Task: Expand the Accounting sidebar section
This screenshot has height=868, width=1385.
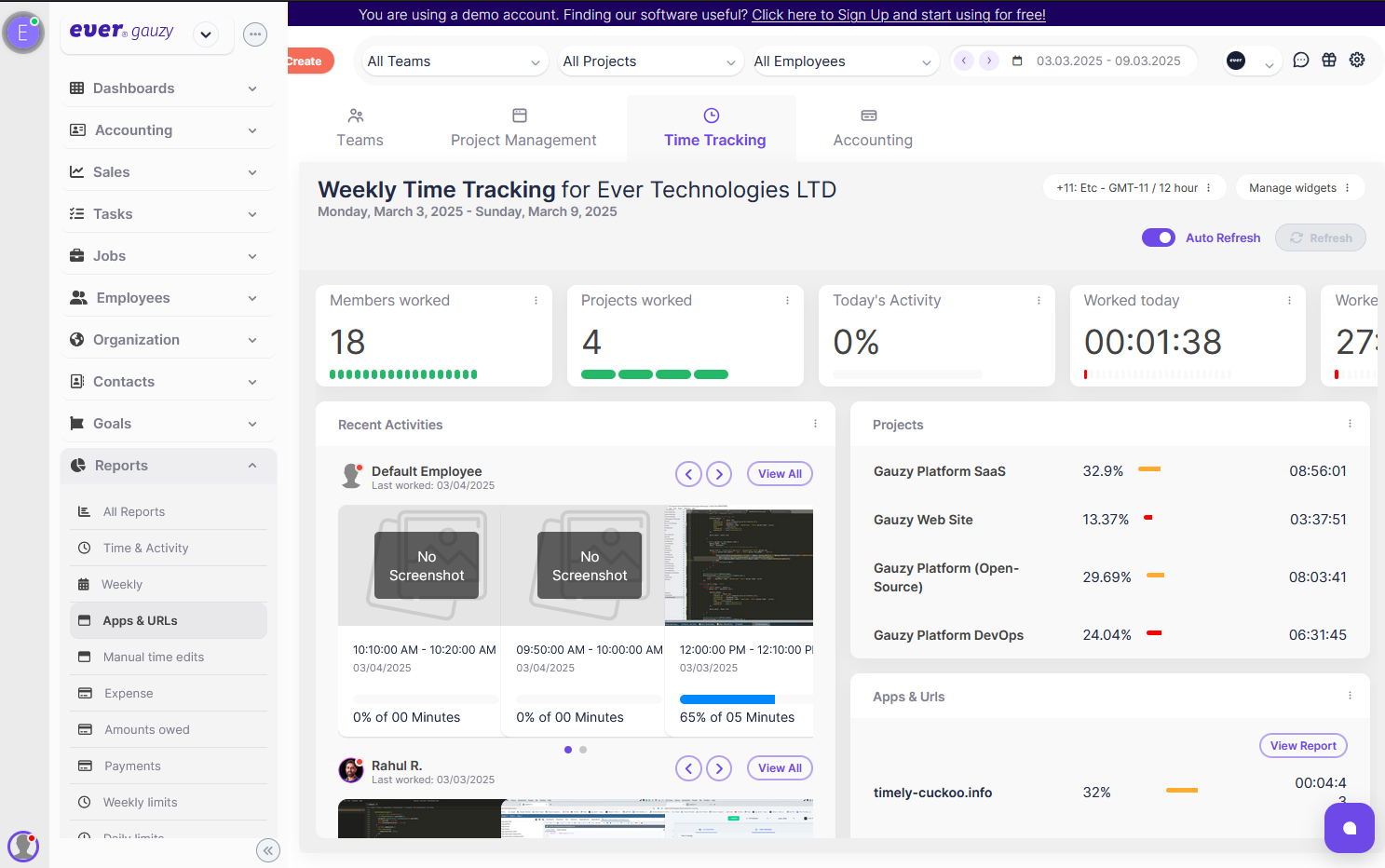Action: [x=169, y=130]
